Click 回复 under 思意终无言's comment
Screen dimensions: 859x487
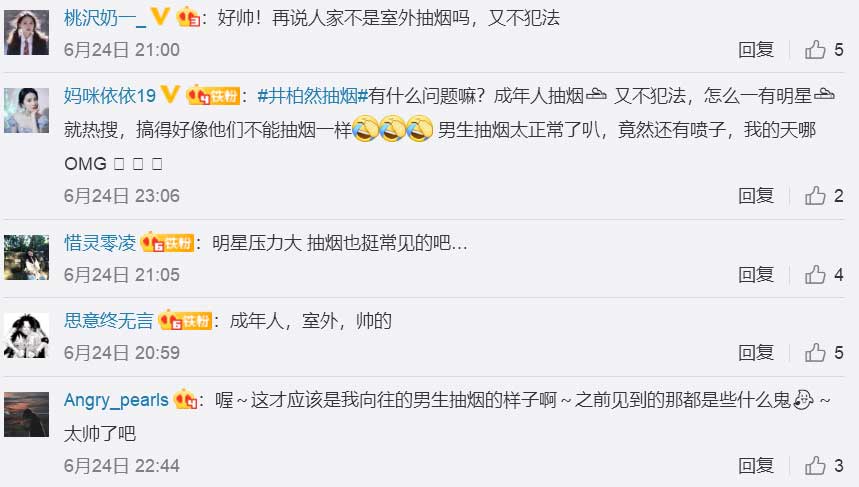pos(756,352)
